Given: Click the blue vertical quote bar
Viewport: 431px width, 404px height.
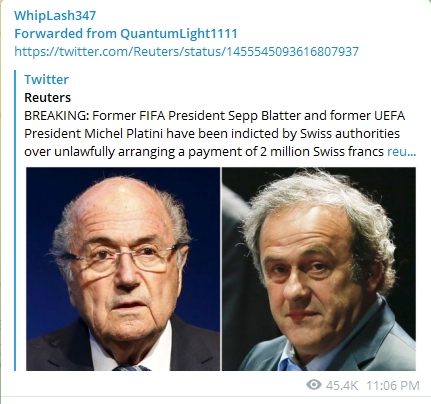Looking at the screenshot, I should pyautogui.click(x=15, y=220).
